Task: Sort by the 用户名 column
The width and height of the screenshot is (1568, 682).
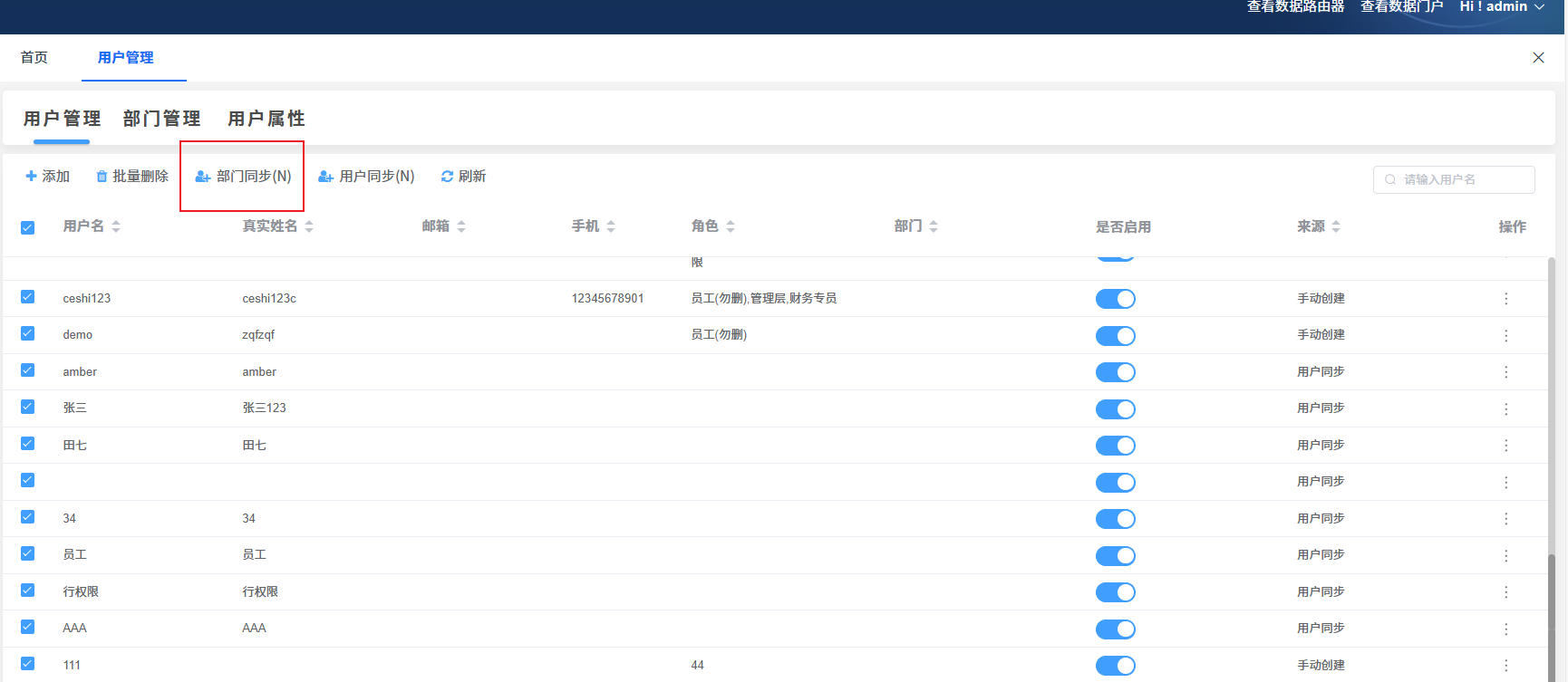Action: [x=116, y=226]
